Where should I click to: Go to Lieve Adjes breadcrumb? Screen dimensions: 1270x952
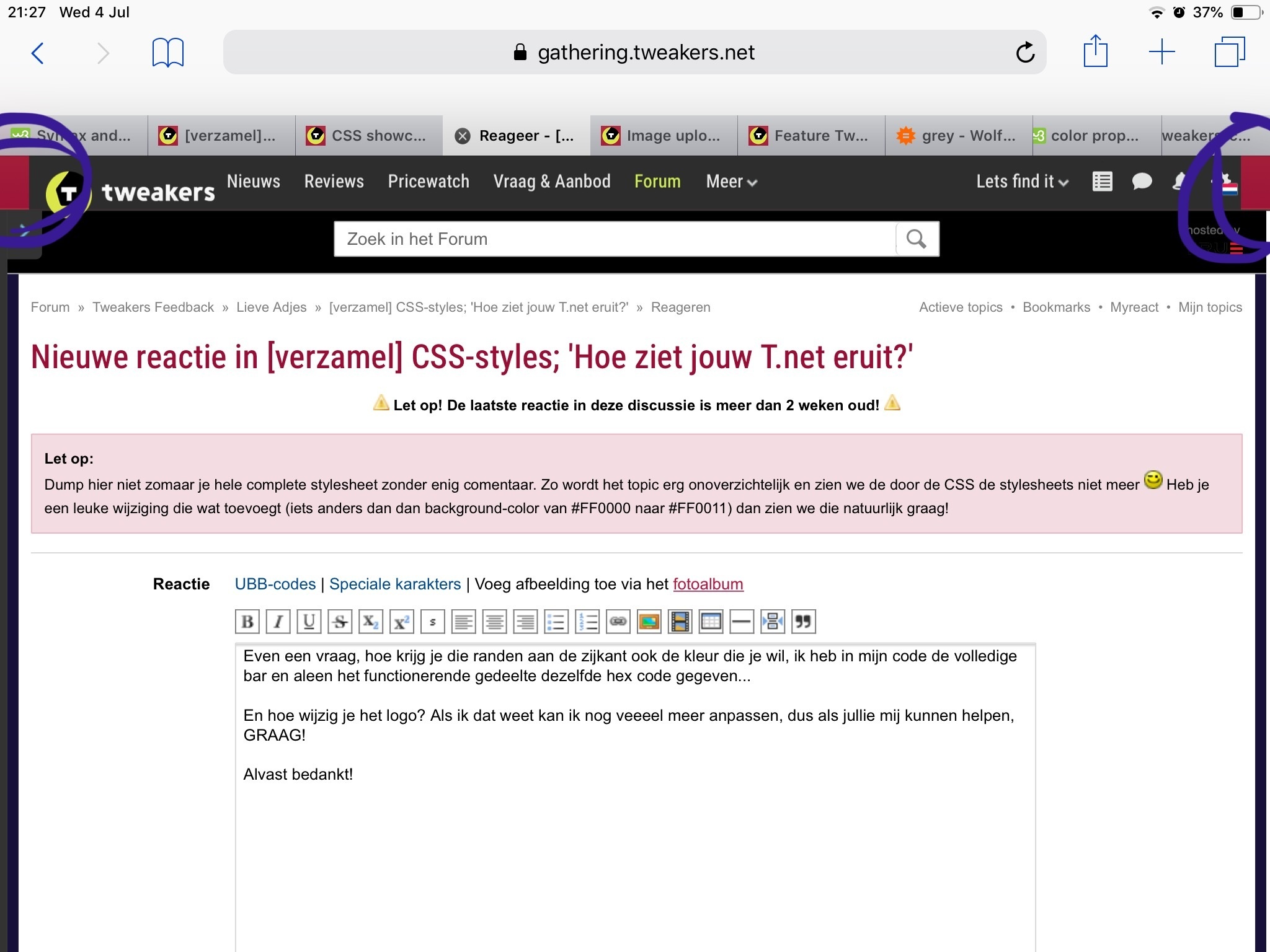pos(271,307)
